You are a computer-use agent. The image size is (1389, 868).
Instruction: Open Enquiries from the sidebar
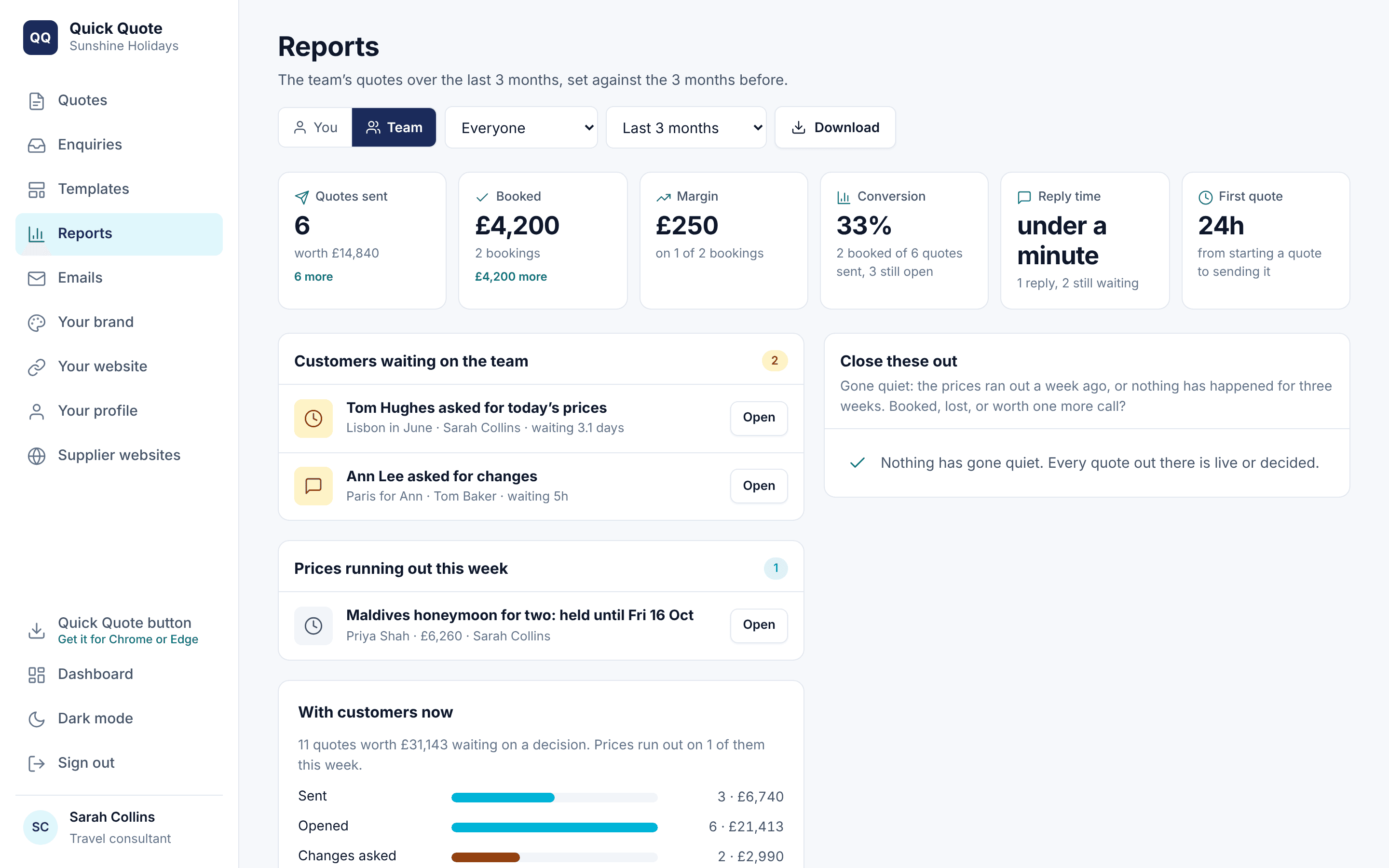coord(119,145)
